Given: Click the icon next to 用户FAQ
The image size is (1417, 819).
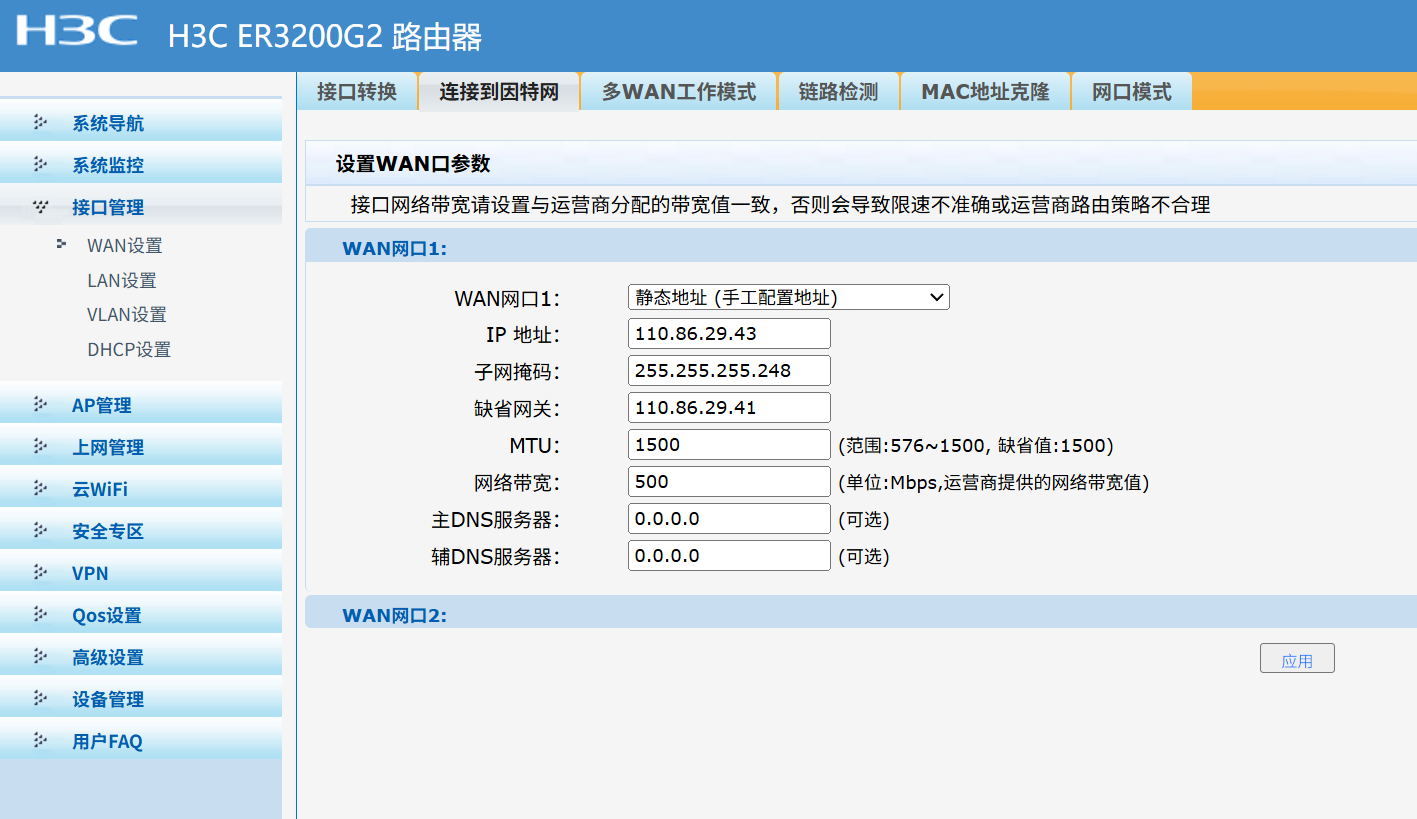Looking at the screenshot, I should tap(40, 741).
